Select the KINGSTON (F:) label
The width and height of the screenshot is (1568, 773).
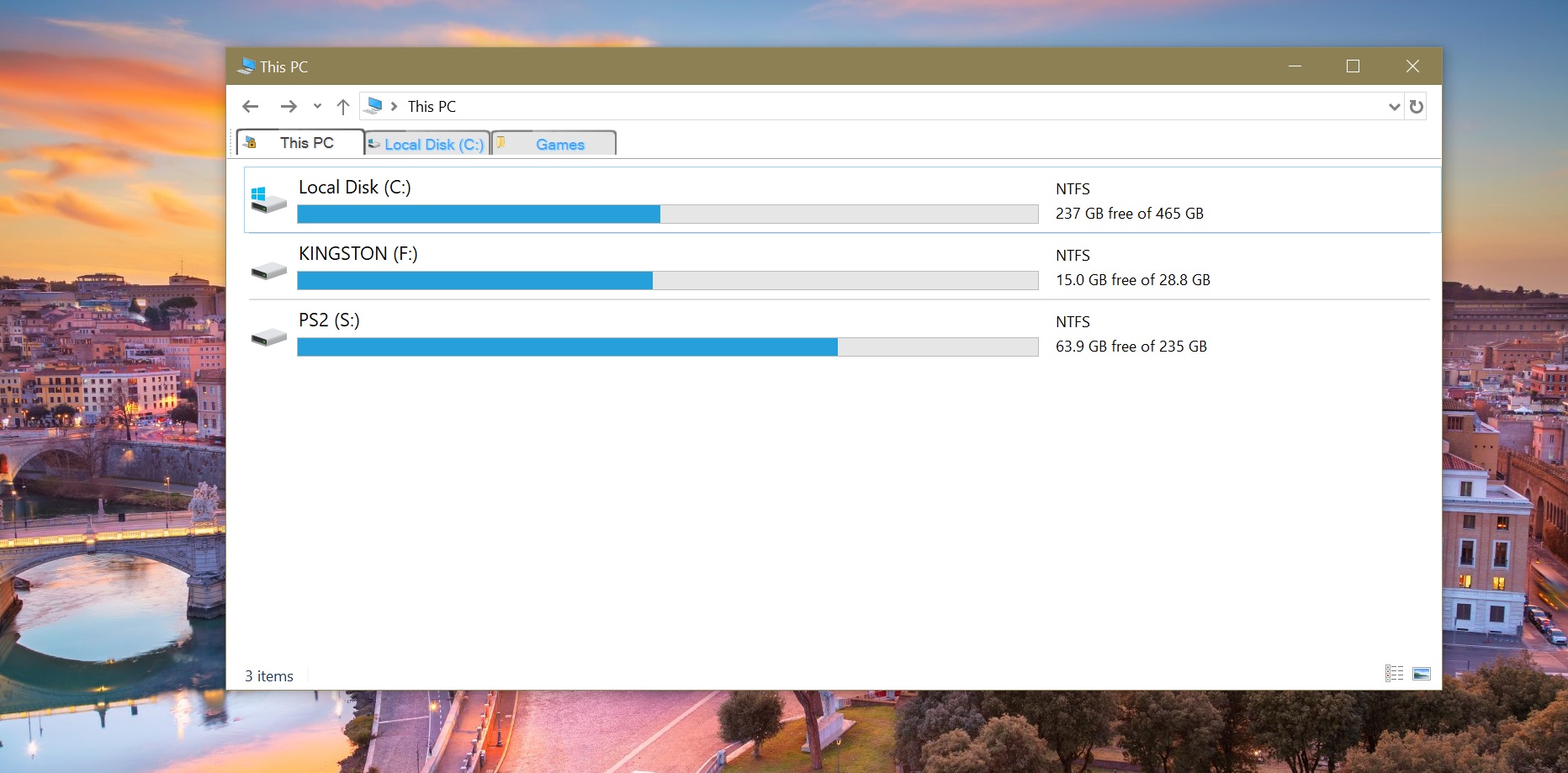coord(358,254)
